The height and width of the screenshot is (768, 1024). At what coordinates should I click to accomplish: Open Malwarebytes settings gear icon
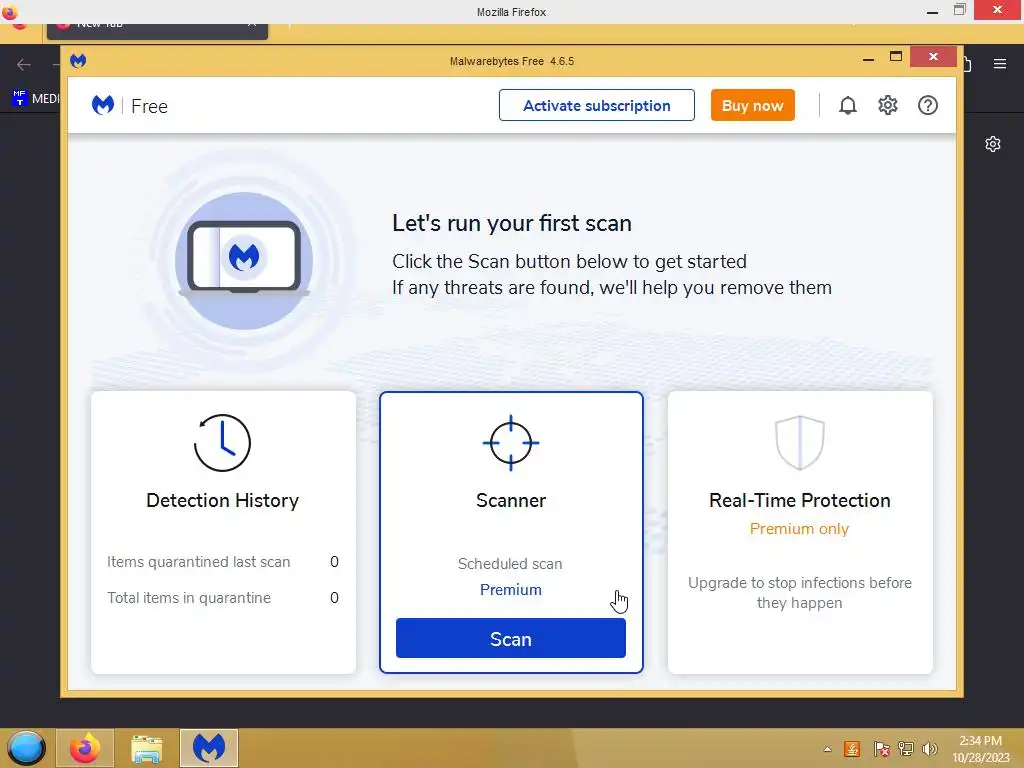coord(888,105)
